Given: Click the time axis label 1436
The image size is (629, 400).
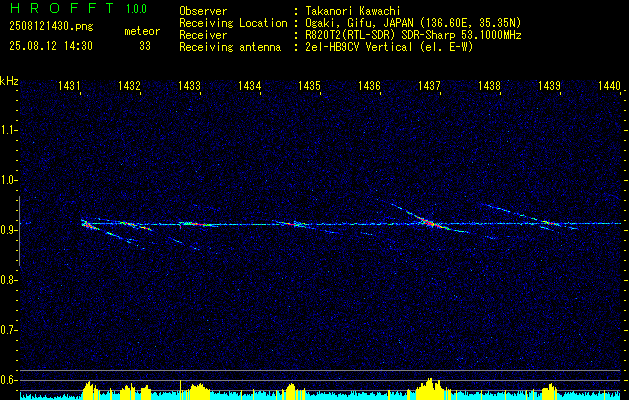Looking at the screenshot, I should point(369,85).
